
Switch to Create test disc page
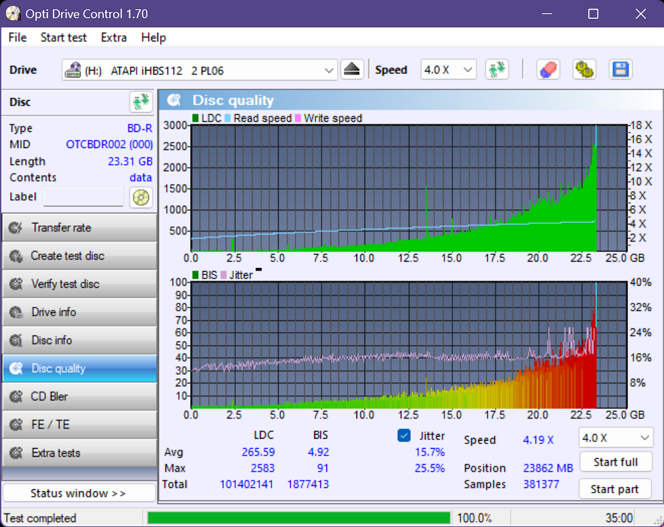pos(80,256)
